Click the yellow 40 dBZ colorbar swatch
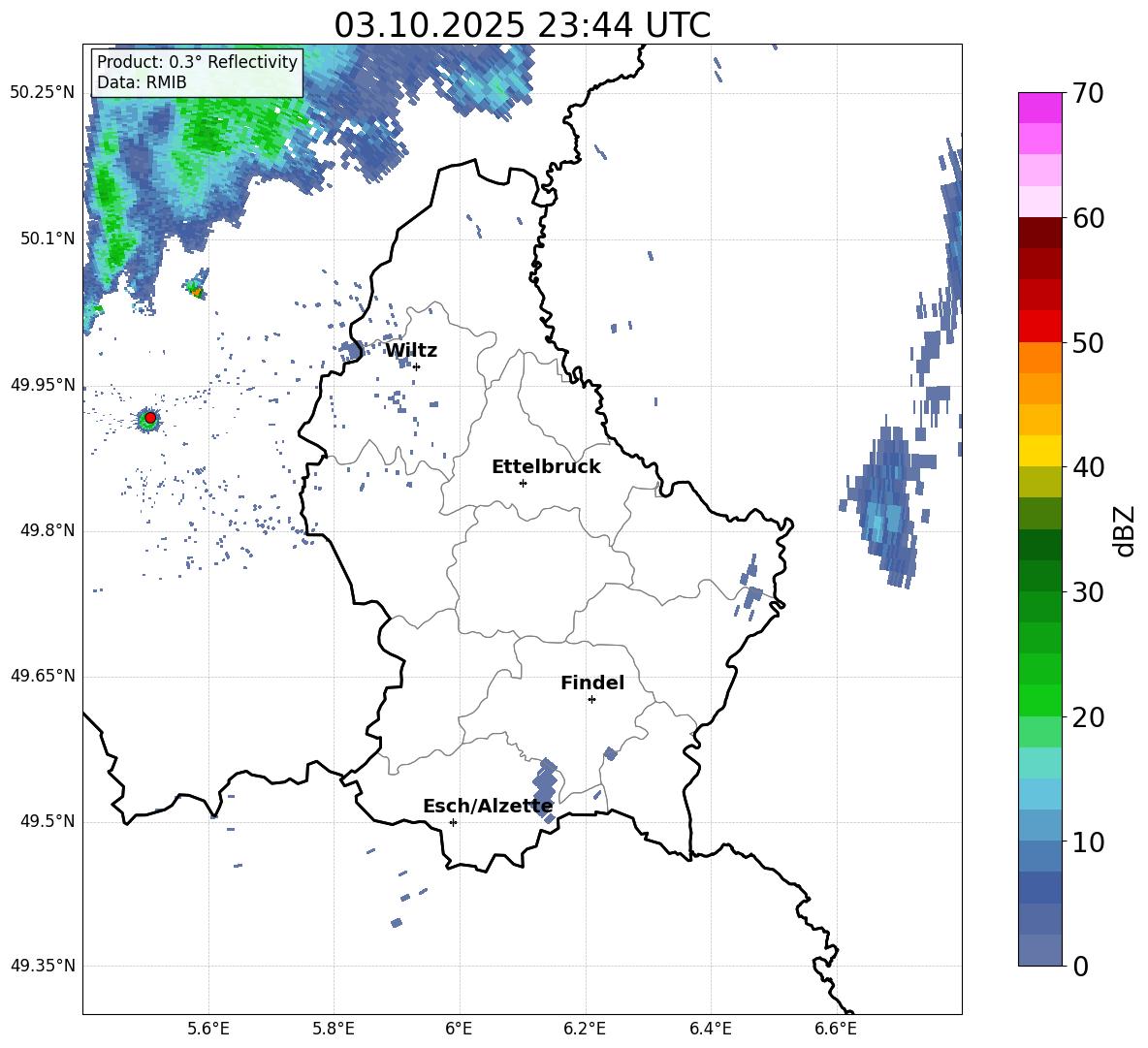Screen dimensions: 1148x1048 tap(1040, 451)
